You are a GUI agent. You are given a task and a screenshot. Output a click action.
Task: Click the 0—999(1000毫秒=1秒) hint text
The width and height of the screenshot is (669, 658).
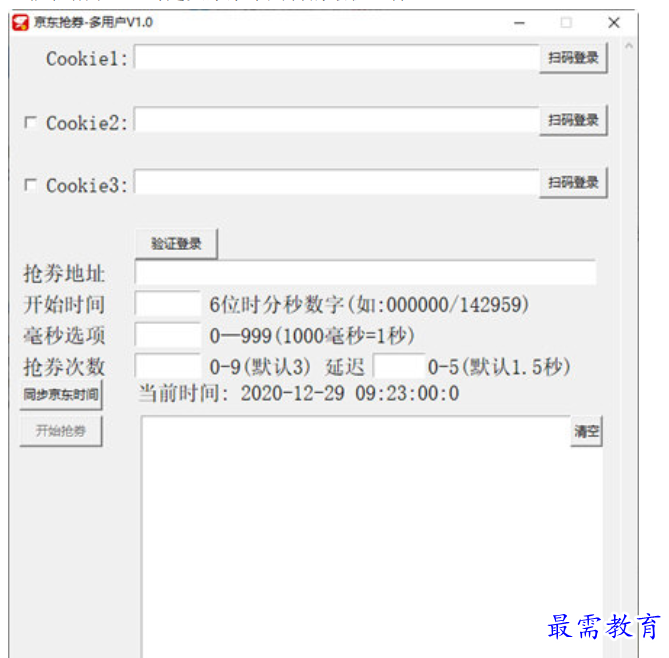pos(312,336)
